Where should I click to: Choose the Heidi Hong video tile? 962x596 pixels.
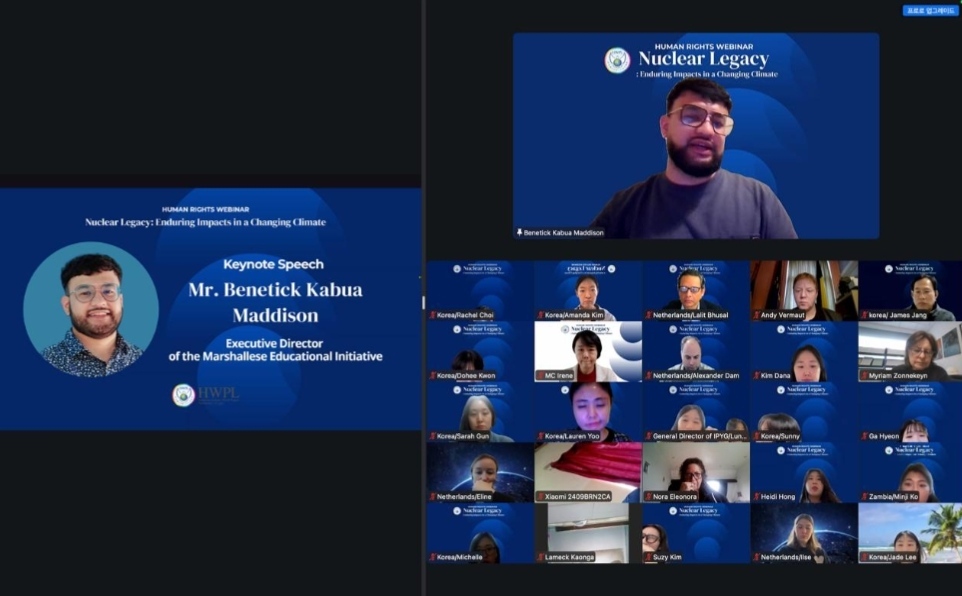(x=804, y=471)
